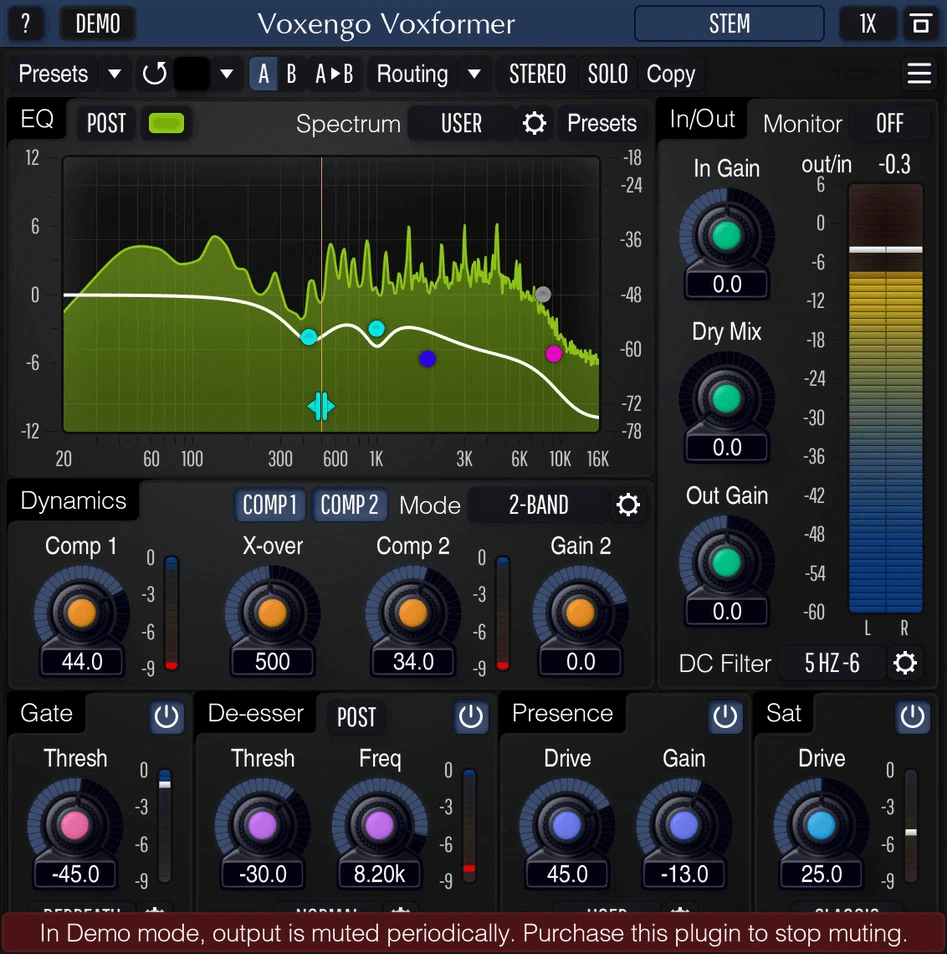
Task: Click the Comp 1 knob
Action: (82, 613)
